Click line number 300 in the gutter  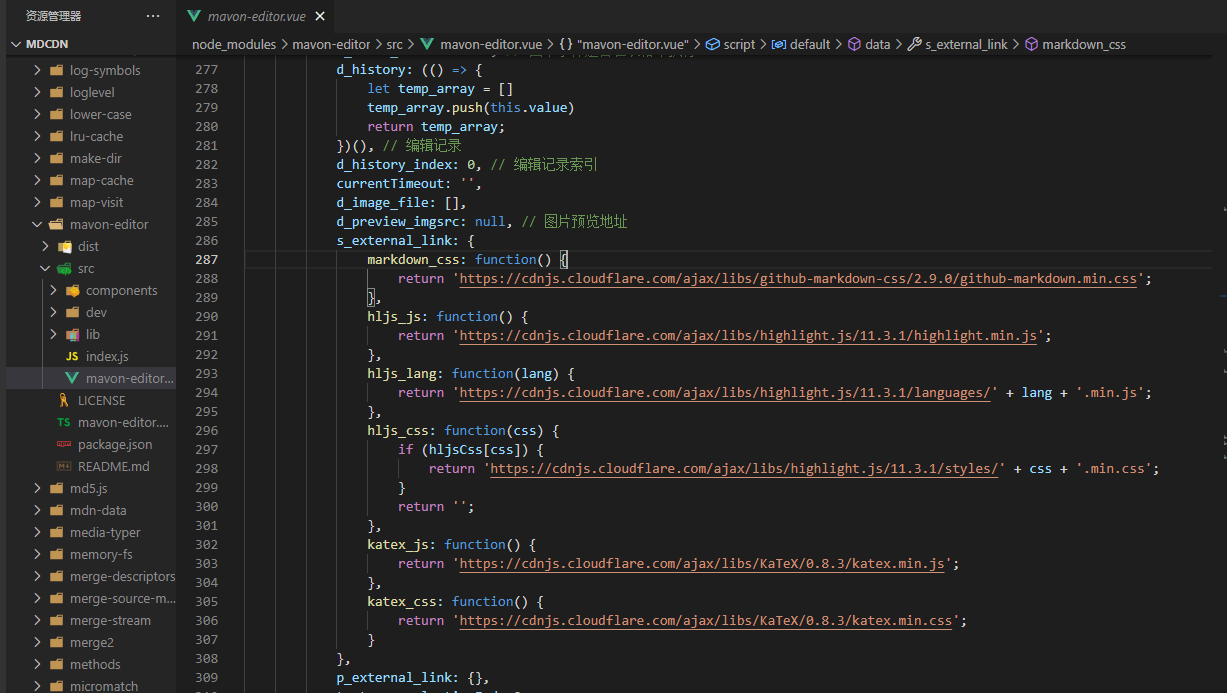click(x=206, y=506)
